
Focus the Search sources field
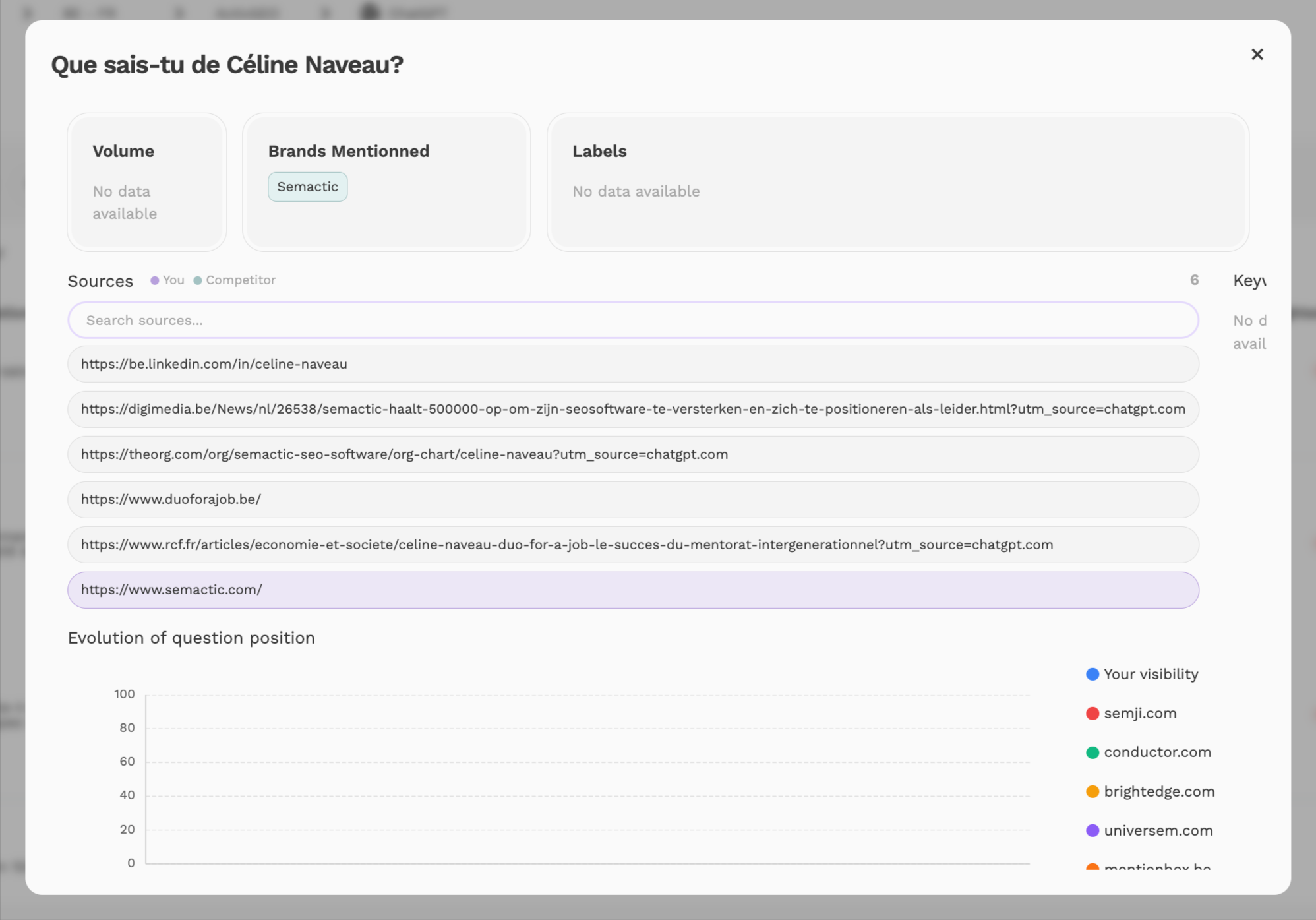pyautogui.click(x=633, y=321)
